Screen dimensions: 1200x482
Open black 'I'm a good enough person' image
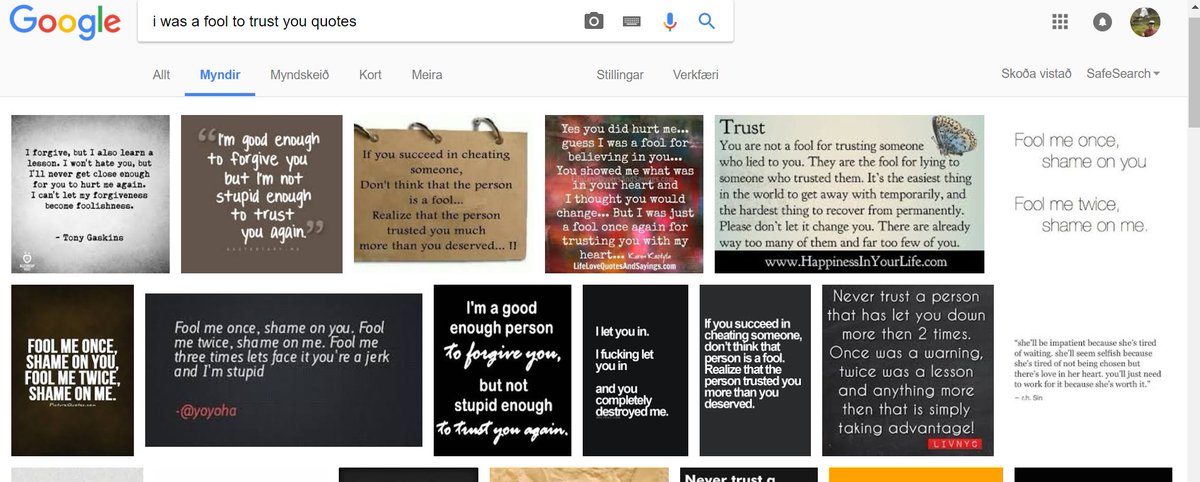503,370
